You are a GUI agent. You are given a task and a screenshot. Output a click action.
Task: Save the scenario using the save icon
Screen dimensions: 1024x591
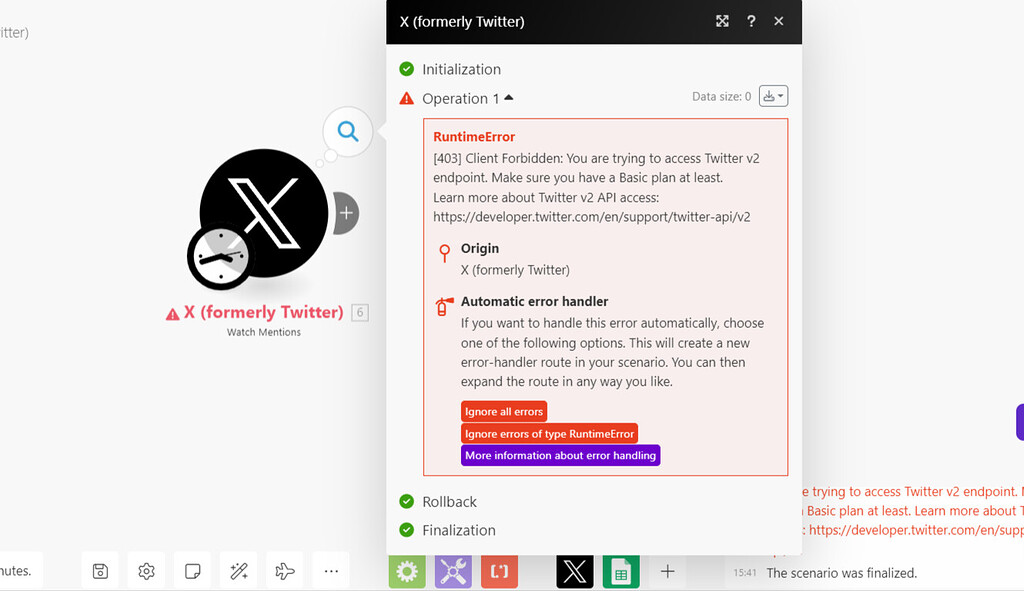[x=100, y=571]
